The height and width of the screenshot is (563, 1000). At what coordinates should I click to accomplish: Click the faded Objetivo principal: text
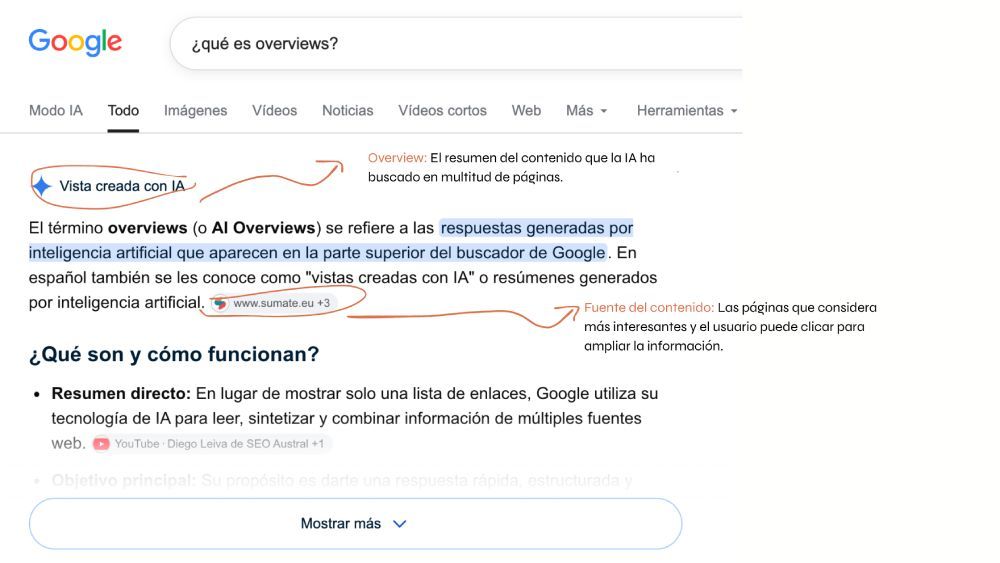pyautogui.click(x=124, y=480)
